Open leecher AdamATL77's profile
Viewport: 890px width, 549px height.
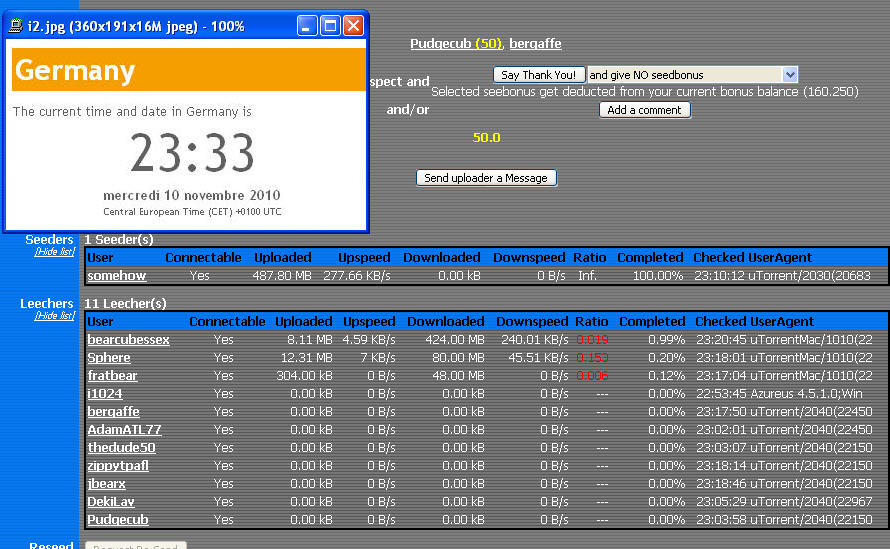point(124,430)
